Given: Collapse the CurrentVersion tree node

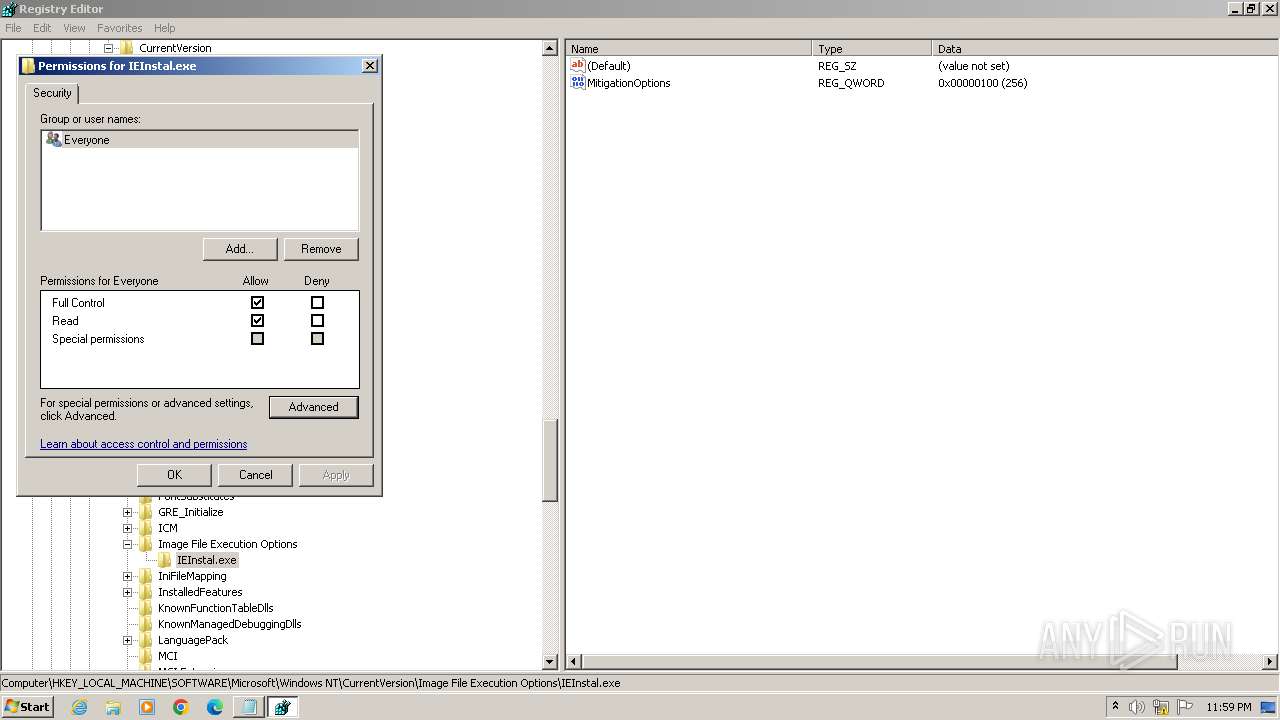Looking at the screenshot, I should coord(108,48).
